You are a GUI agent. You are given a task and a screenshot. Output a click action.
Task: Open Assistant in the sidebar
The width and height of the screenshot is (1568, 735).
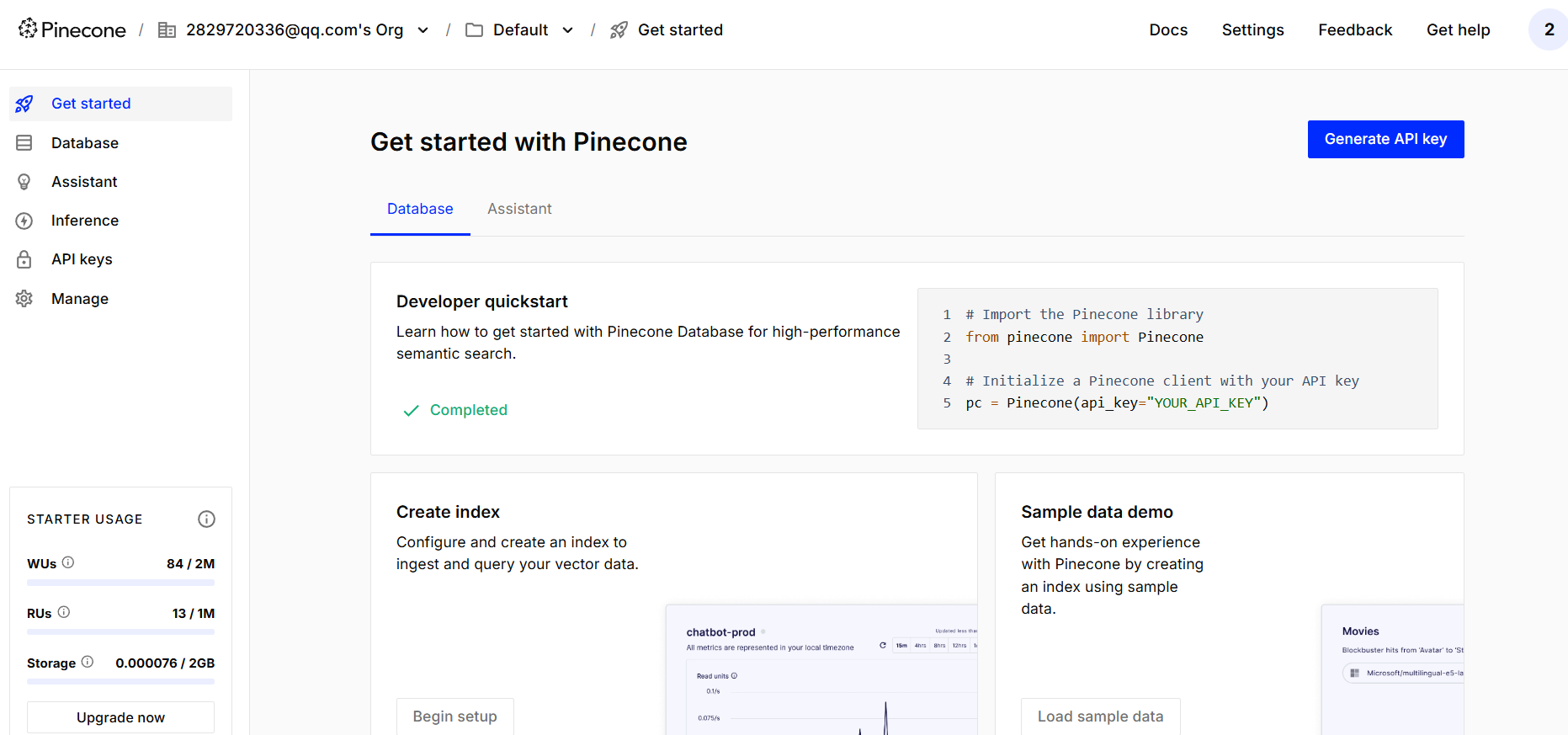tap(120, 182)
